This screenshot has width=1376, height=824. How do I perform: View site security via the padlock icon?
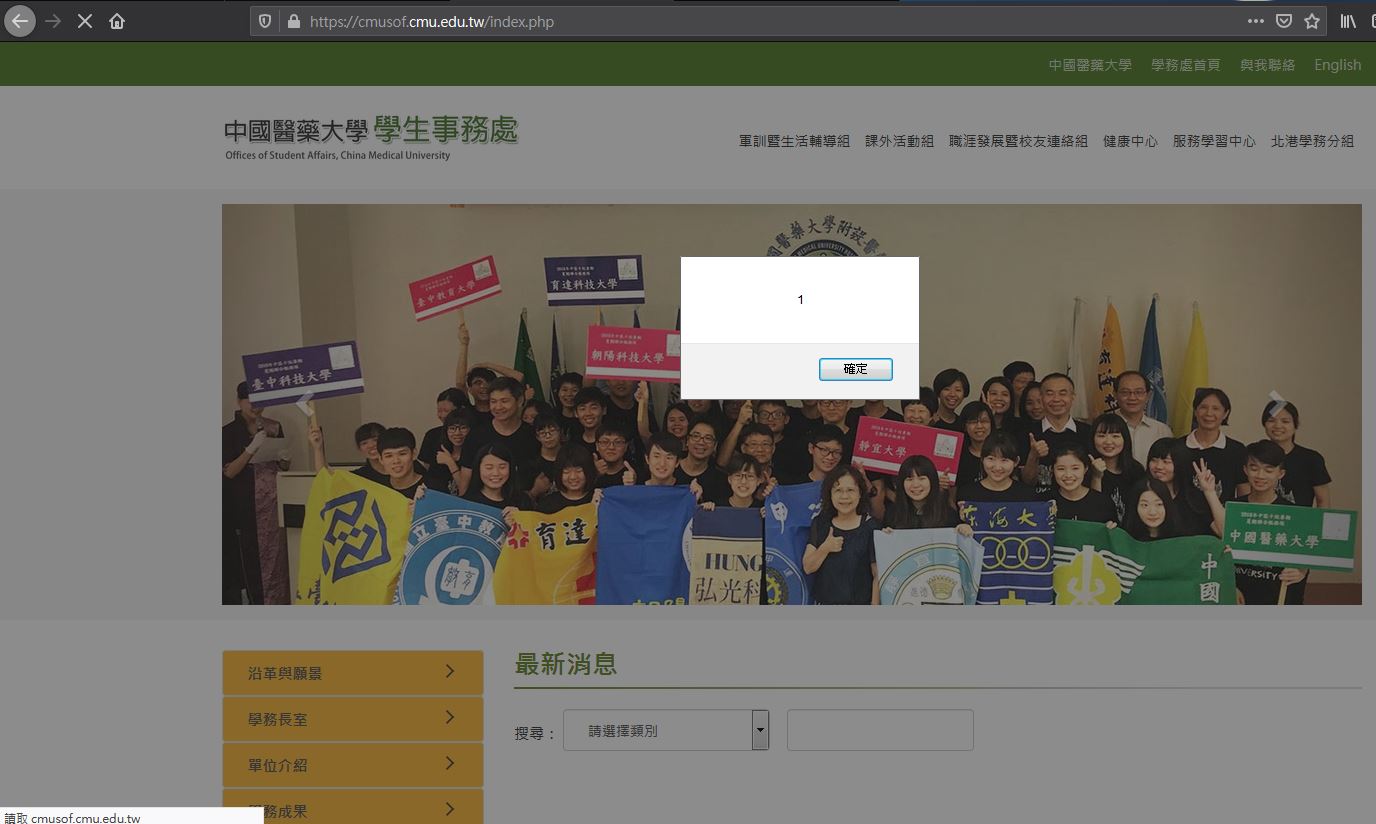(x=294, y=21)
